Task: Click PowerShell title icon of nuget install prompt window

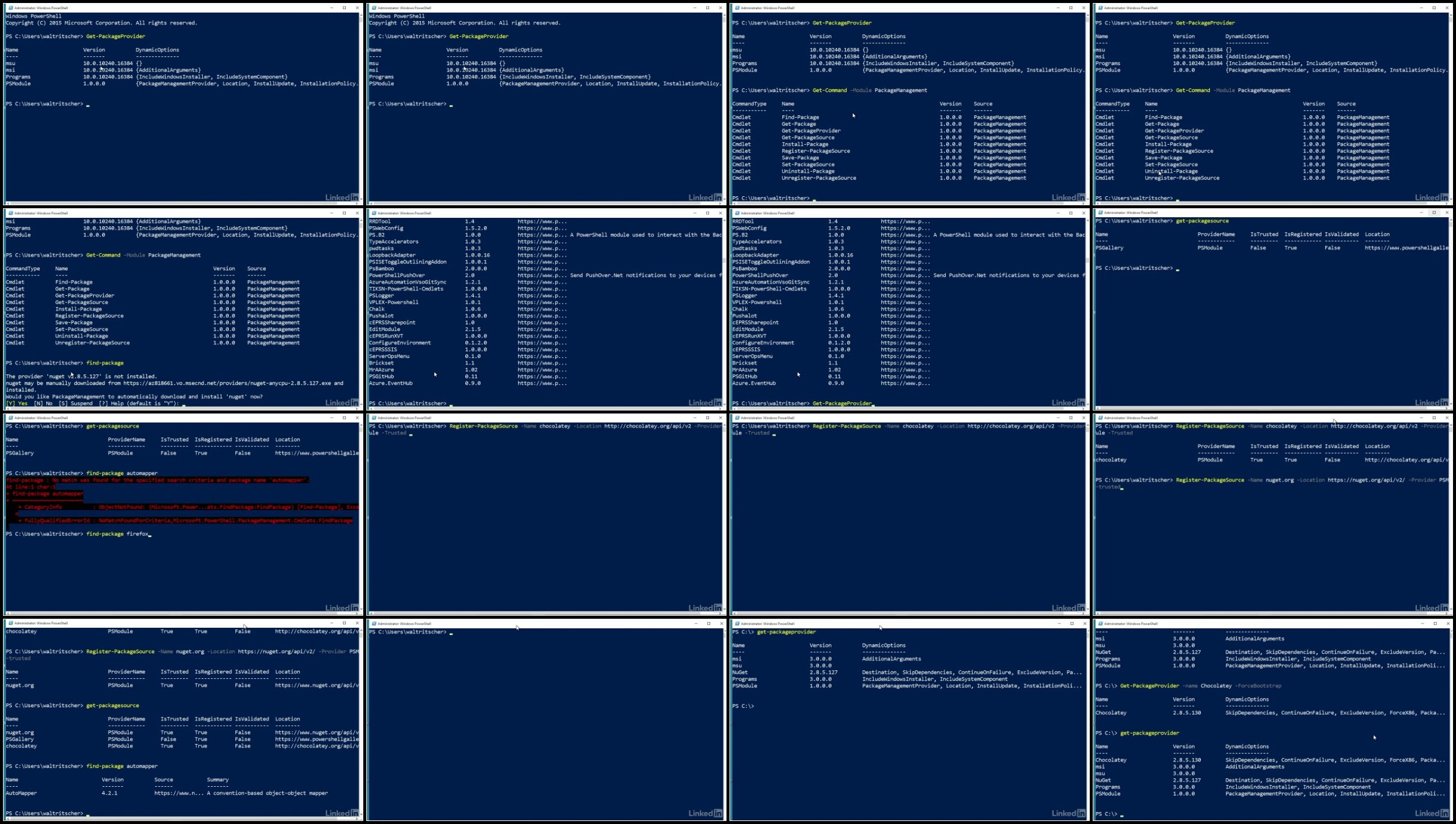Action: tap(10, 212)
